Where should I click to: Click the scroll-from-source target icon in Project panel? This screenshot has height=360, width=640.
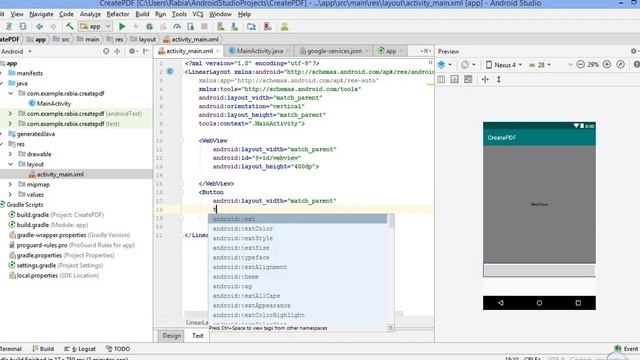tap(106, 51)
